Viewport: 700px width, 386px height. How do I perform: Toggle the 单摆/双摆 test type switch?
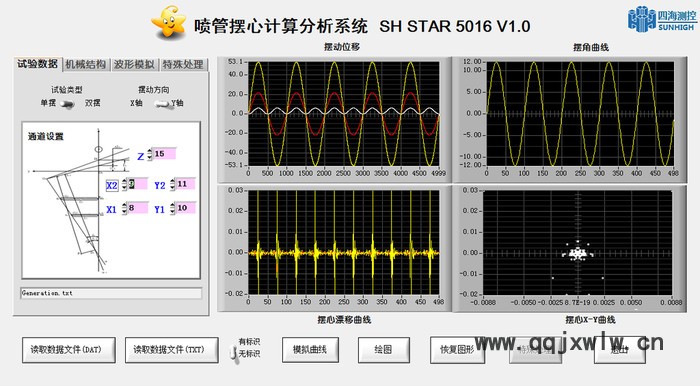[x=67, y=104]
